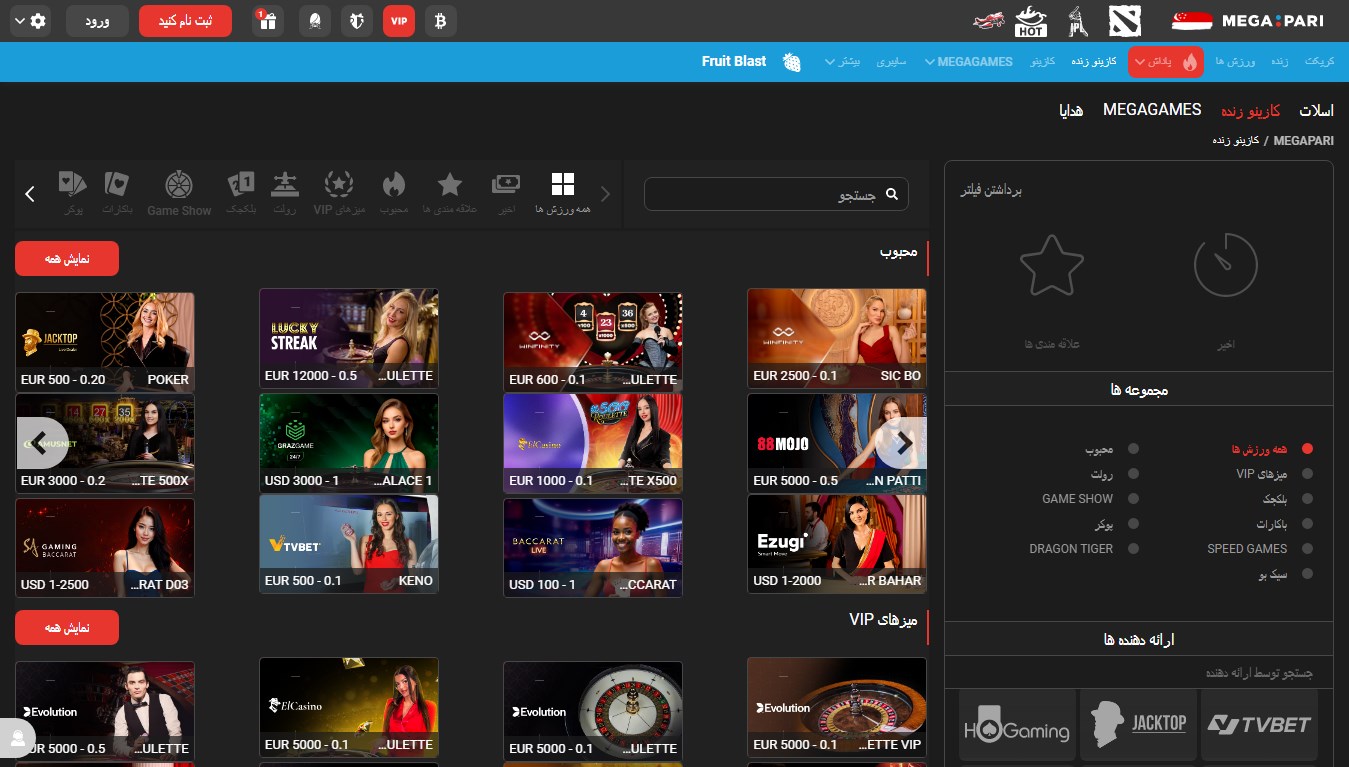
Task: Click the Fruit Blast promo link
Action: tap(734, 62)
